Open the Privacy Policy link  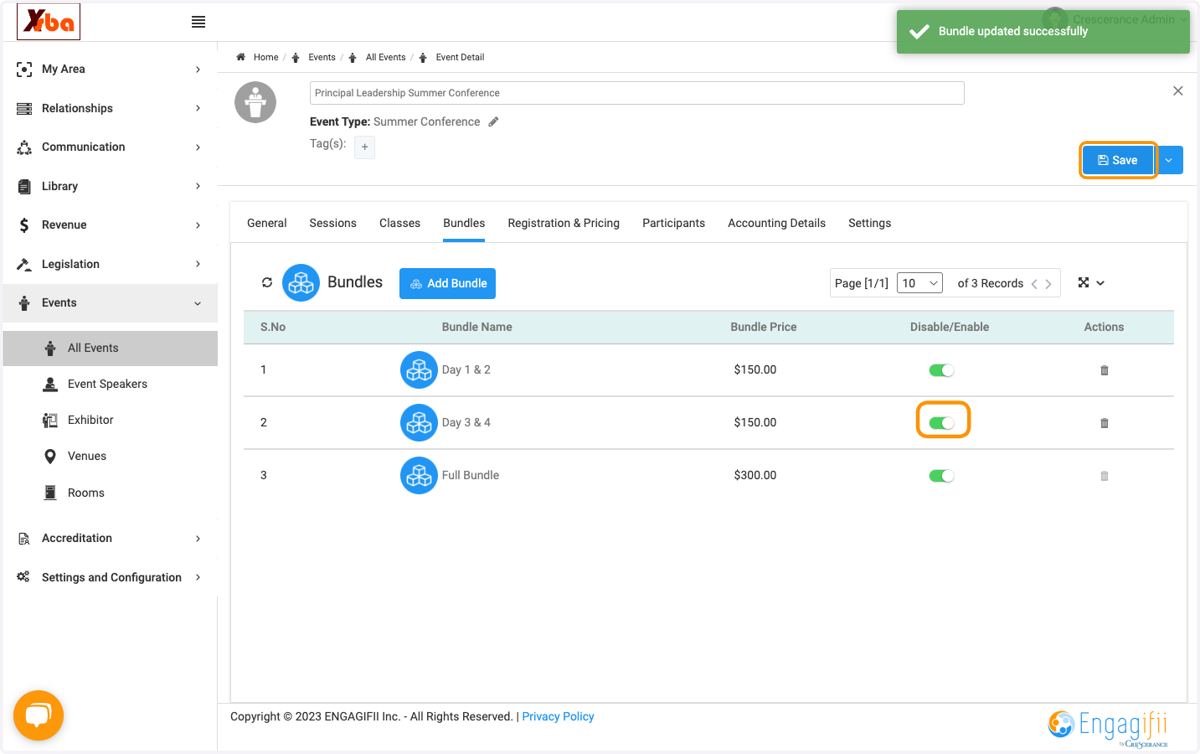(x=558, y=716)
